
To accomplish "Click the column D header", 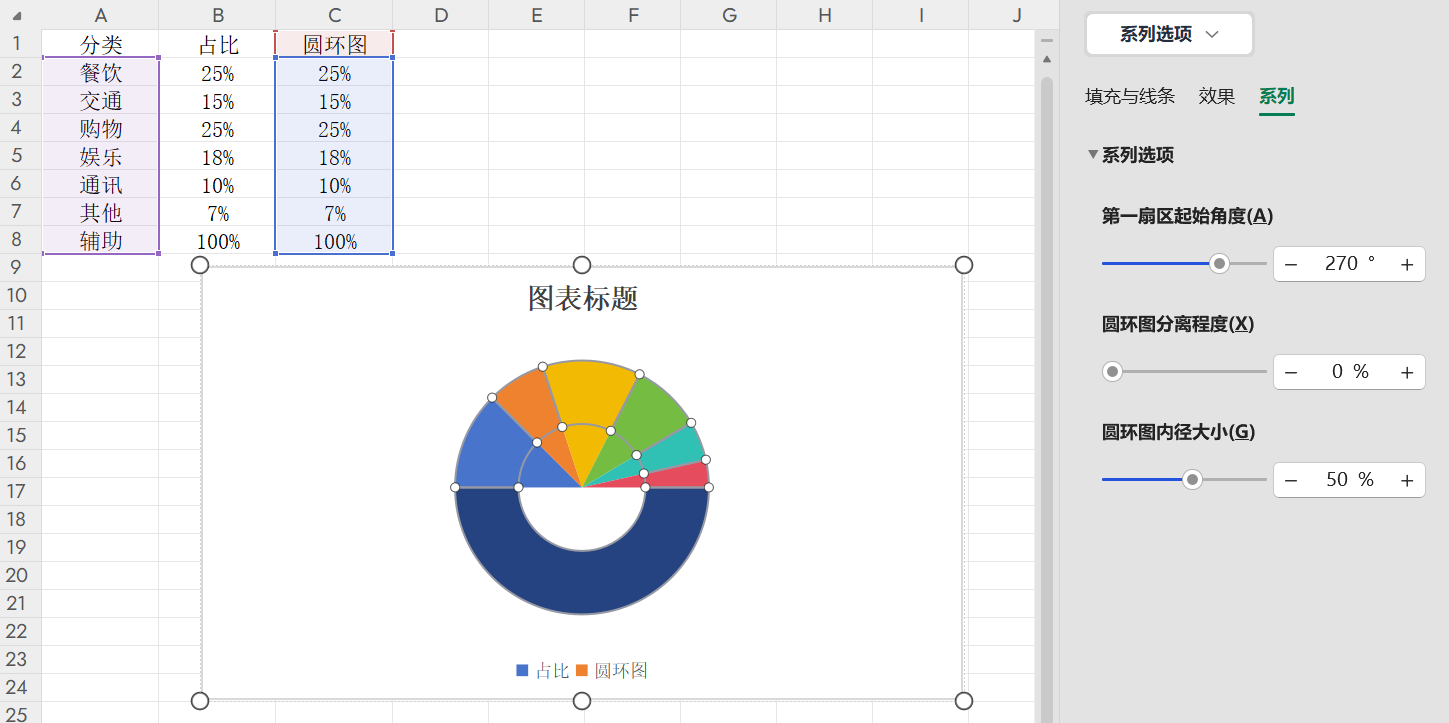I will pyautogui.click(x=440, y=15).
